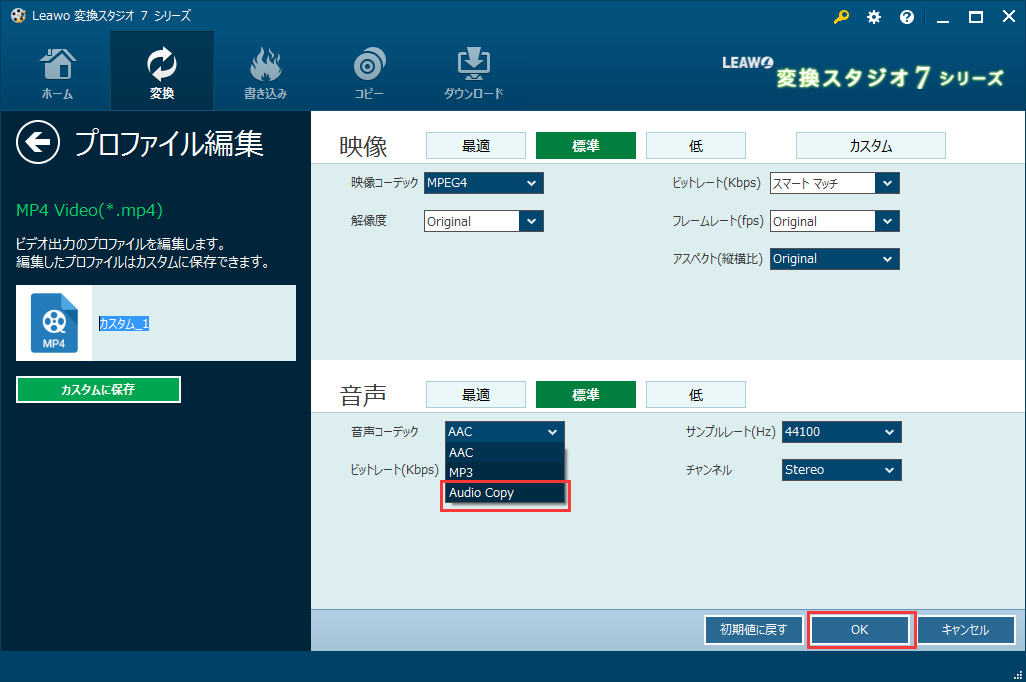
Task: Click the カスタムに保存 button
Action: point(98,389)
